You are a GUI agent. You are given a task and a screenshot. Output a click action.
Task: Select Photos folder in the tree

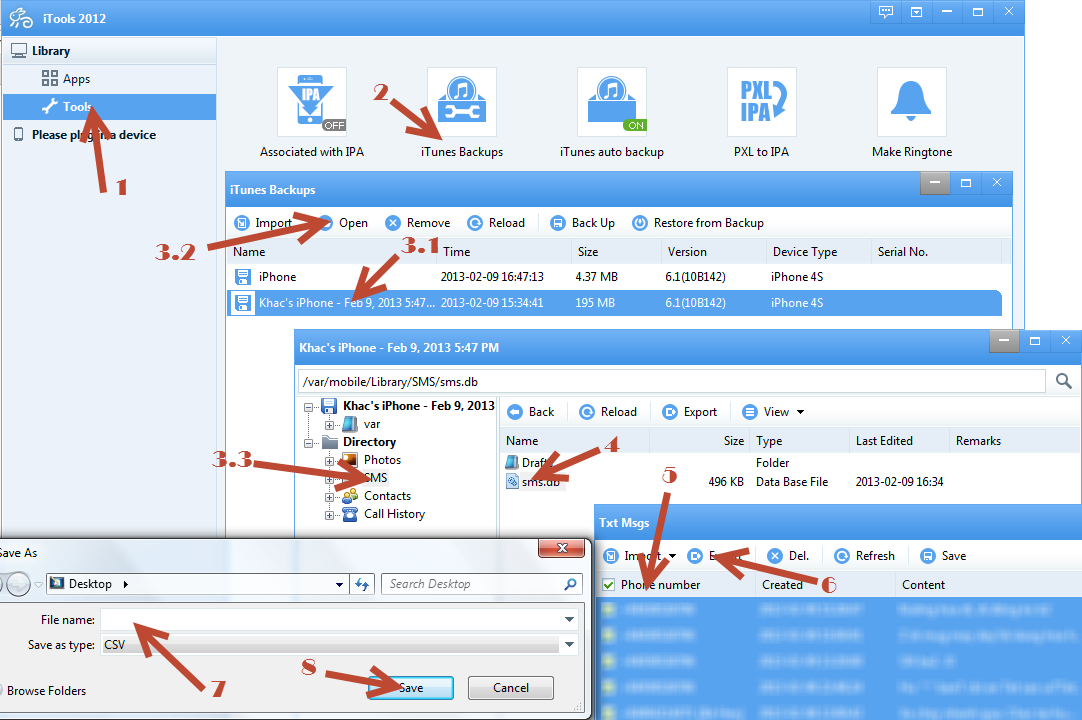pos(382,460)
